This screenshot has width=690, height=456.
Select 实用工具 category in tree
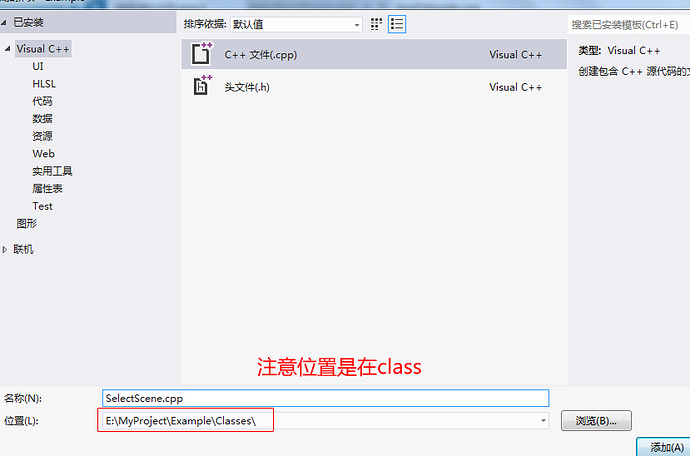[52, 171]
